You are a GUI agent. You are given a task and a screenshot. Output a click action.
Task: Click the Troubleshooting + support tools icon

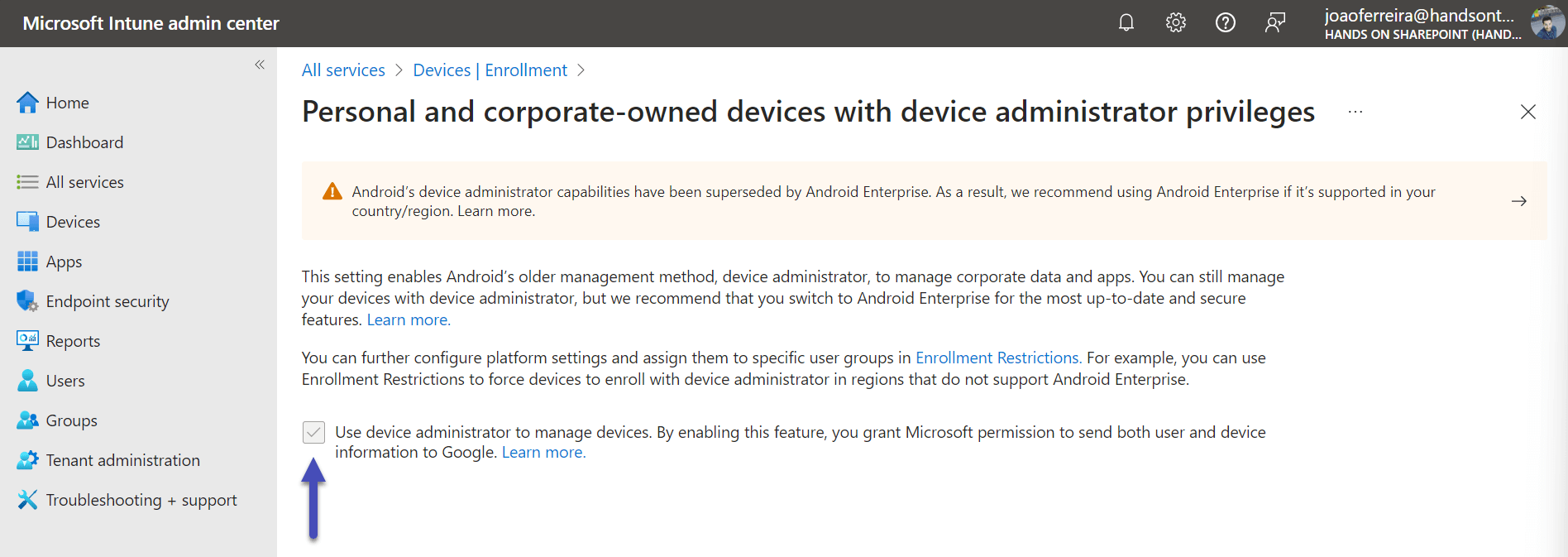(27, 500)
